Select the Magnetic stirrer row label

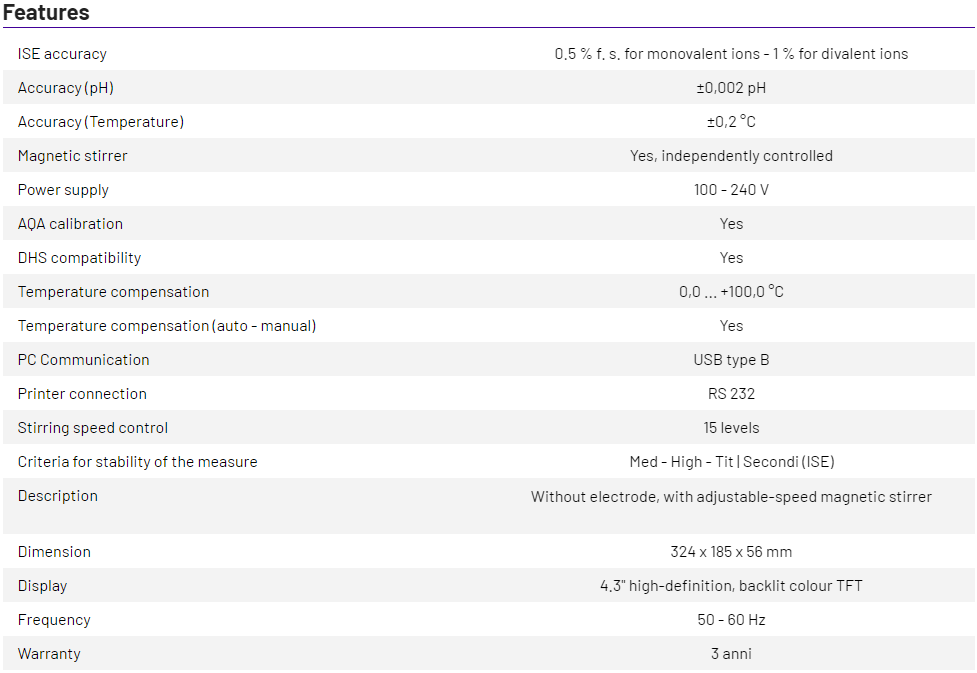(73, 156)
